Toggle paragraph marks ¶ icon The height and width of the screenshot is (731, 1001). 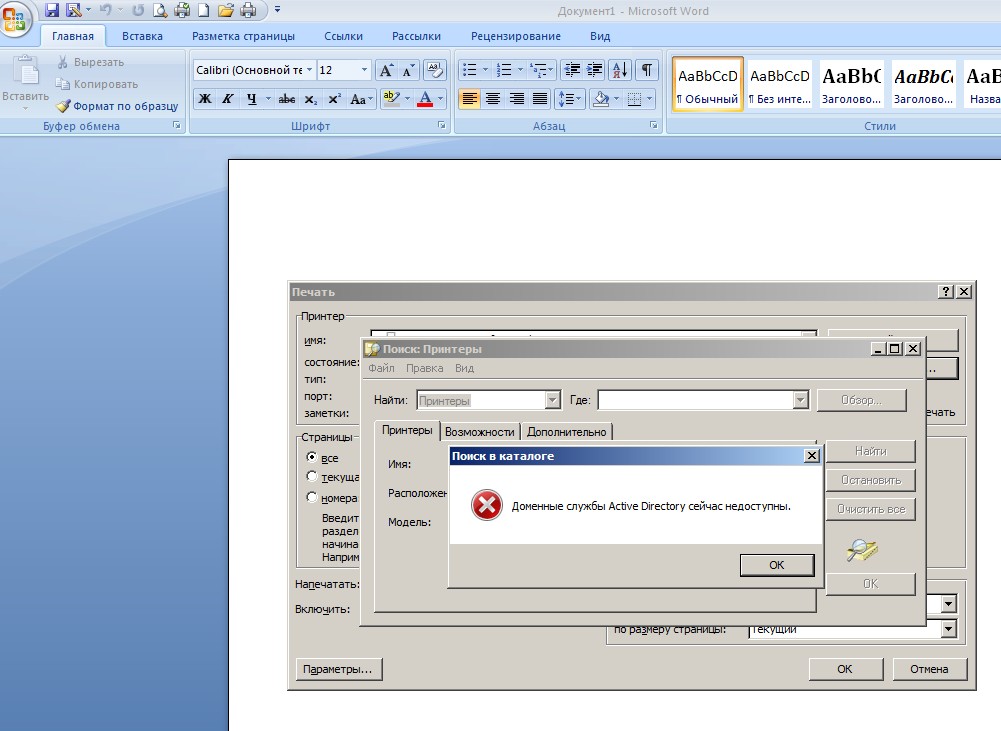point(647,70)
